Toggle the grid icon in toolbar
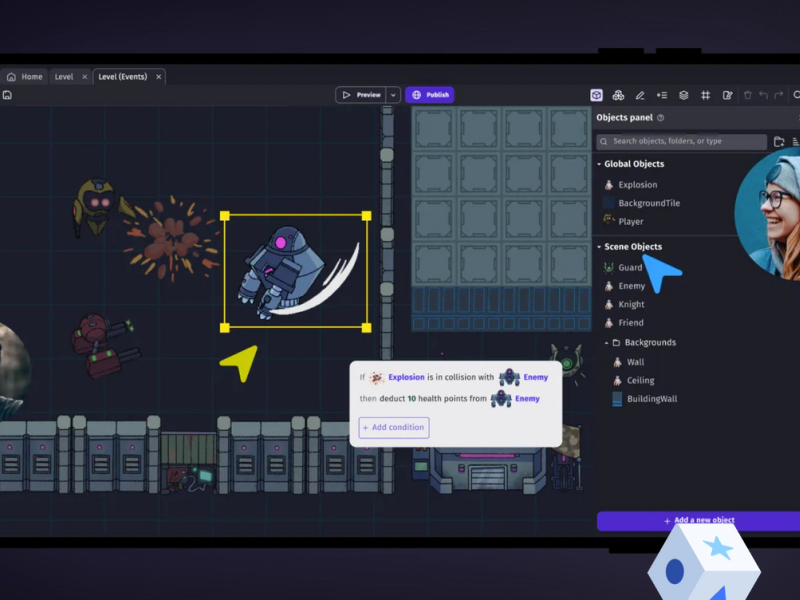800x600 pixels. 706,95
